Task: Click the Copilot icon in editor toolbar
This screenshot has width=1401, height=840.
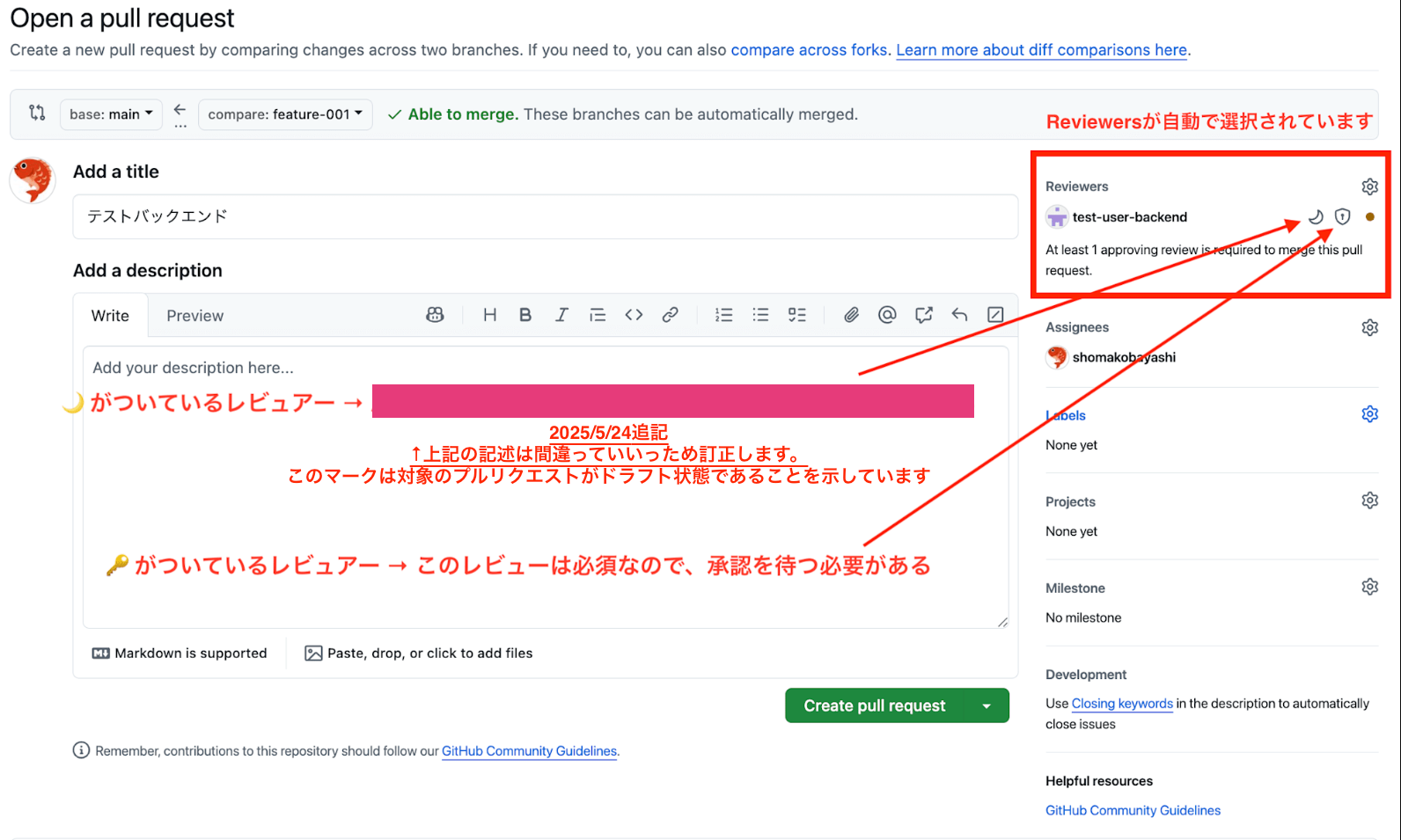Action: click(435, 315)
